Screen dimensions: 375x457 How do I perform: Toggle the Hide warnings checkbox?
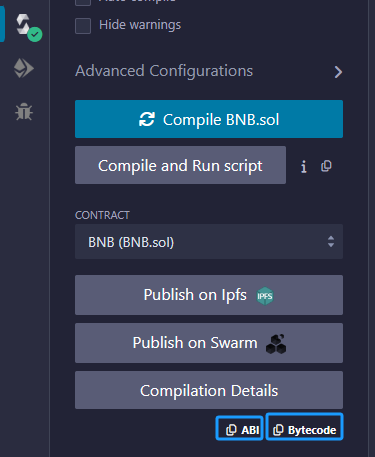coord(83,26)
